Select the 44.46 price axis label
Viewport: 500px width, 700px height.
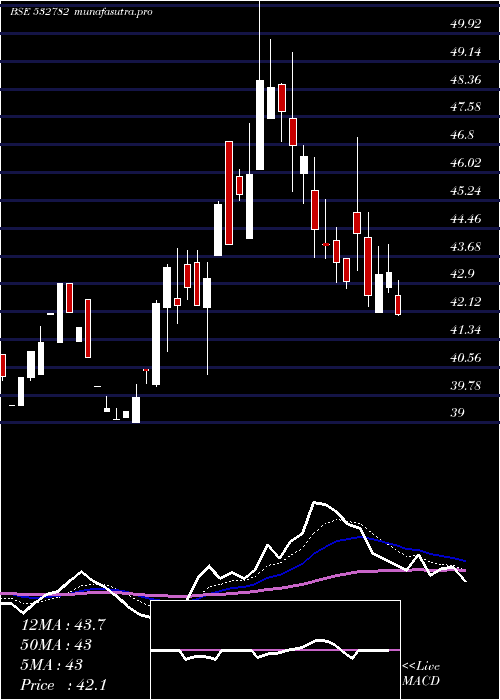point(466,219)
